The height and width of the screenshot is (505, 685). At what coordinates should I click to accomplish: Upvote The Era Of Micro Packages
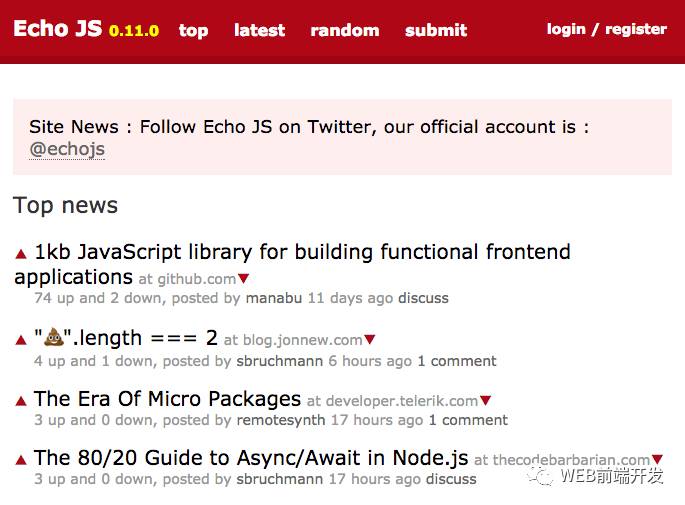[21, 401]
